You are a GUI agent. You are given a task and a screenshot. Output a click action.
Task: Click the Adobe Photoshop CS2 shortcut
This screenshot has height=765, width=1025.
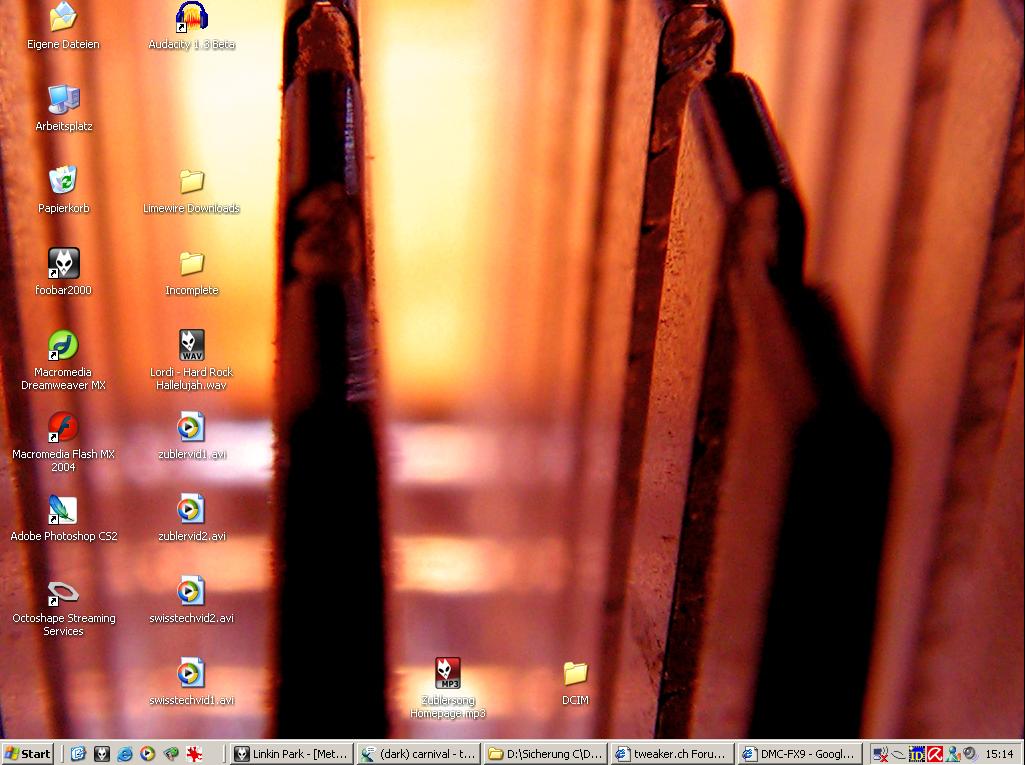pos(64,510)
